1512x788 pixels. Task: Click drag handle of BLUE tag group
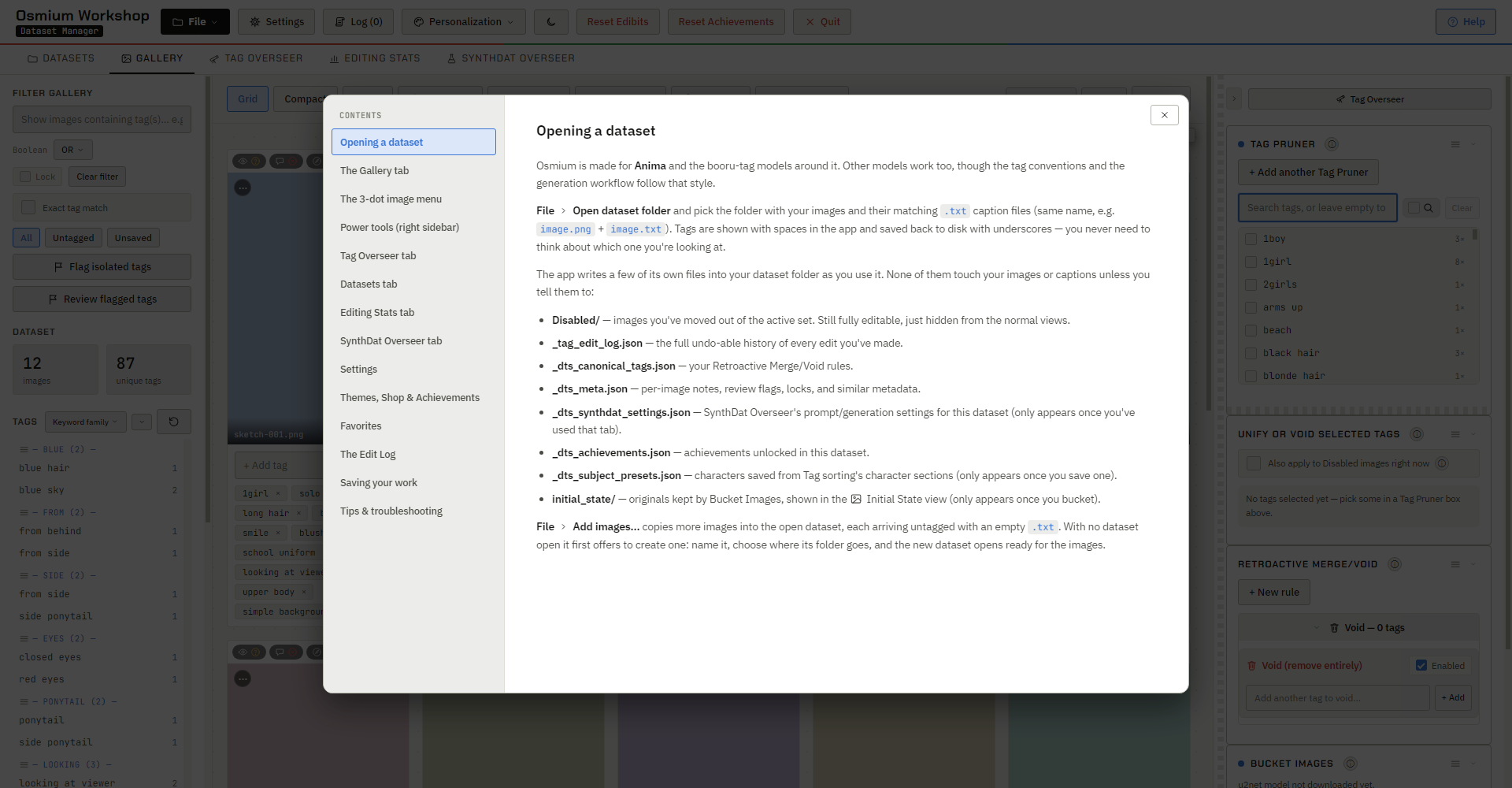click(x=24, y=449)
